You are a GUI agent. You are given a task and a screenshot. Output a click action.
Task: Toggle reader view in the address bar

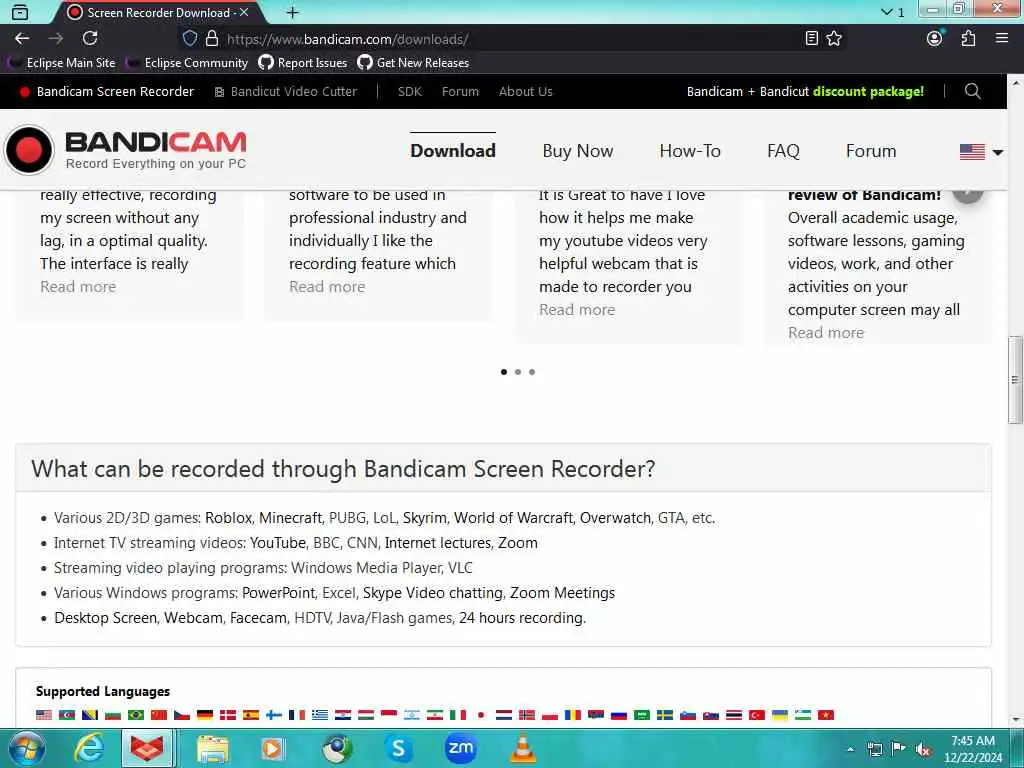click(x=811, y=39)
